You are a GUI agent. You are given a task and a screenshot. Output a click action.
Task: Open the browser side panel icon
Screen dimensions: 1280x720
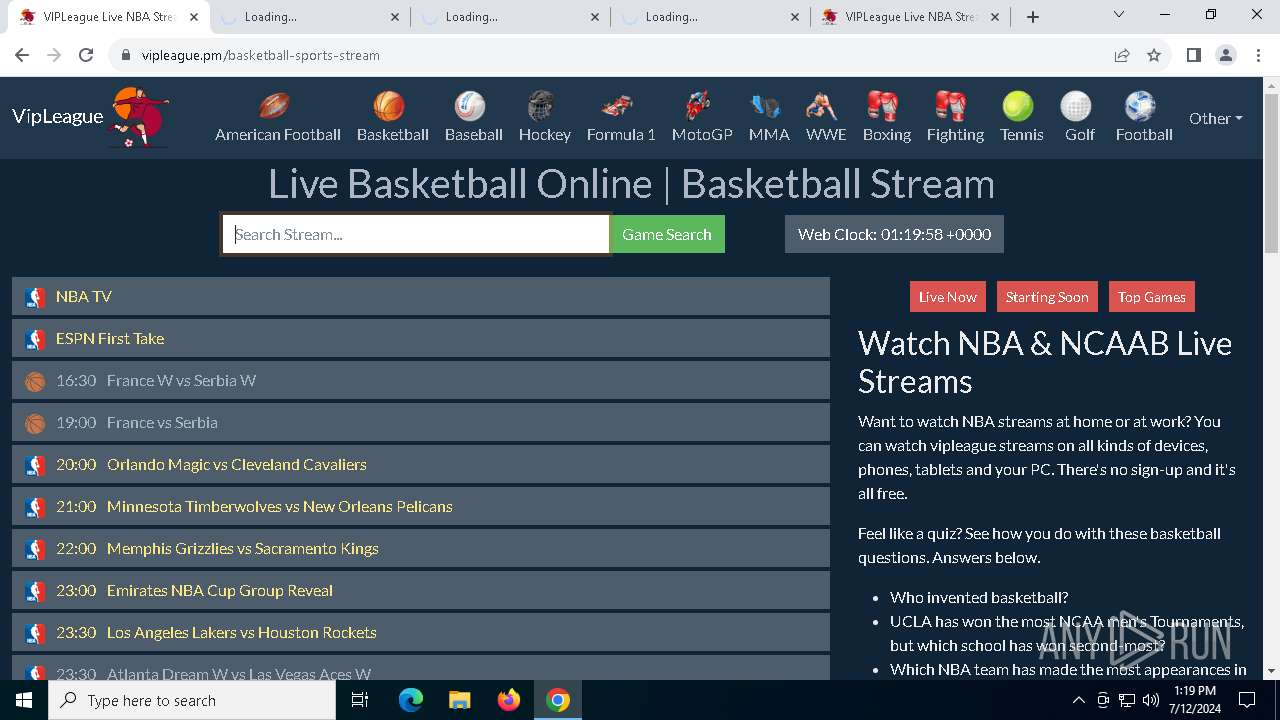tap(1193, 55)
